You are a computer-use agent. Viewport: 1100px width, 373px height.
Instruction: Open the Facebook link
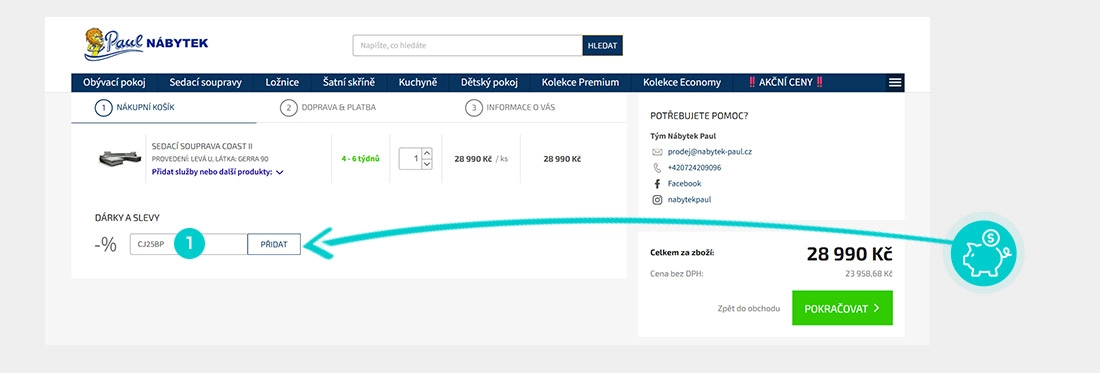684,184
